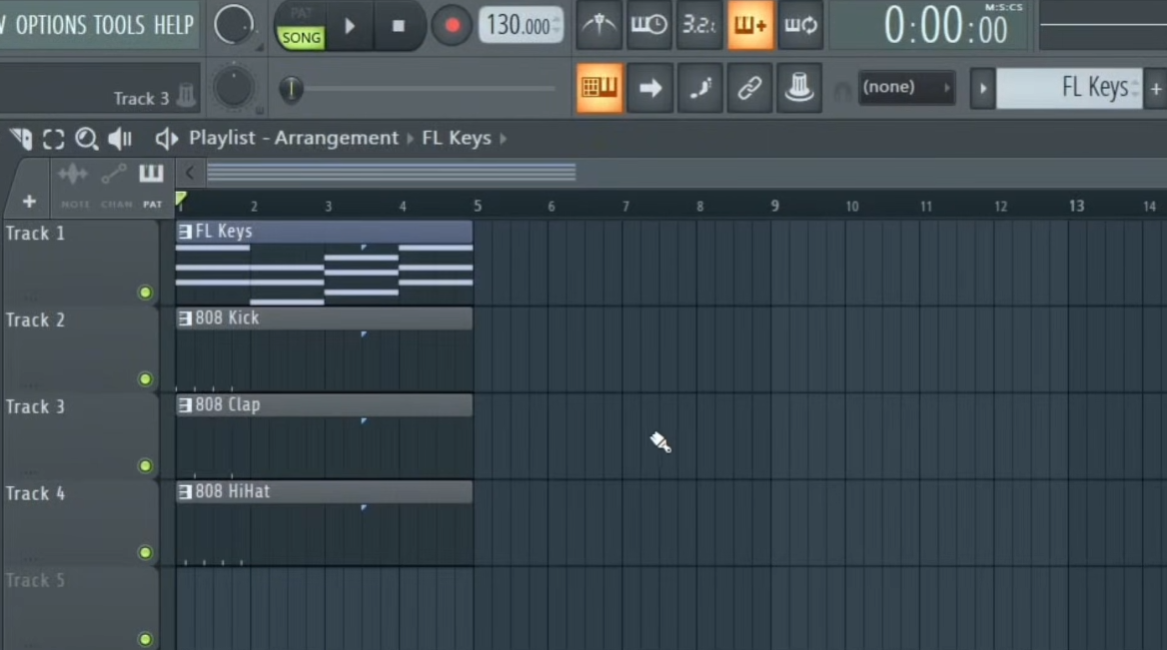Click the plus button under playlist toolbar

pyautogui.click(x=29, y=201)
